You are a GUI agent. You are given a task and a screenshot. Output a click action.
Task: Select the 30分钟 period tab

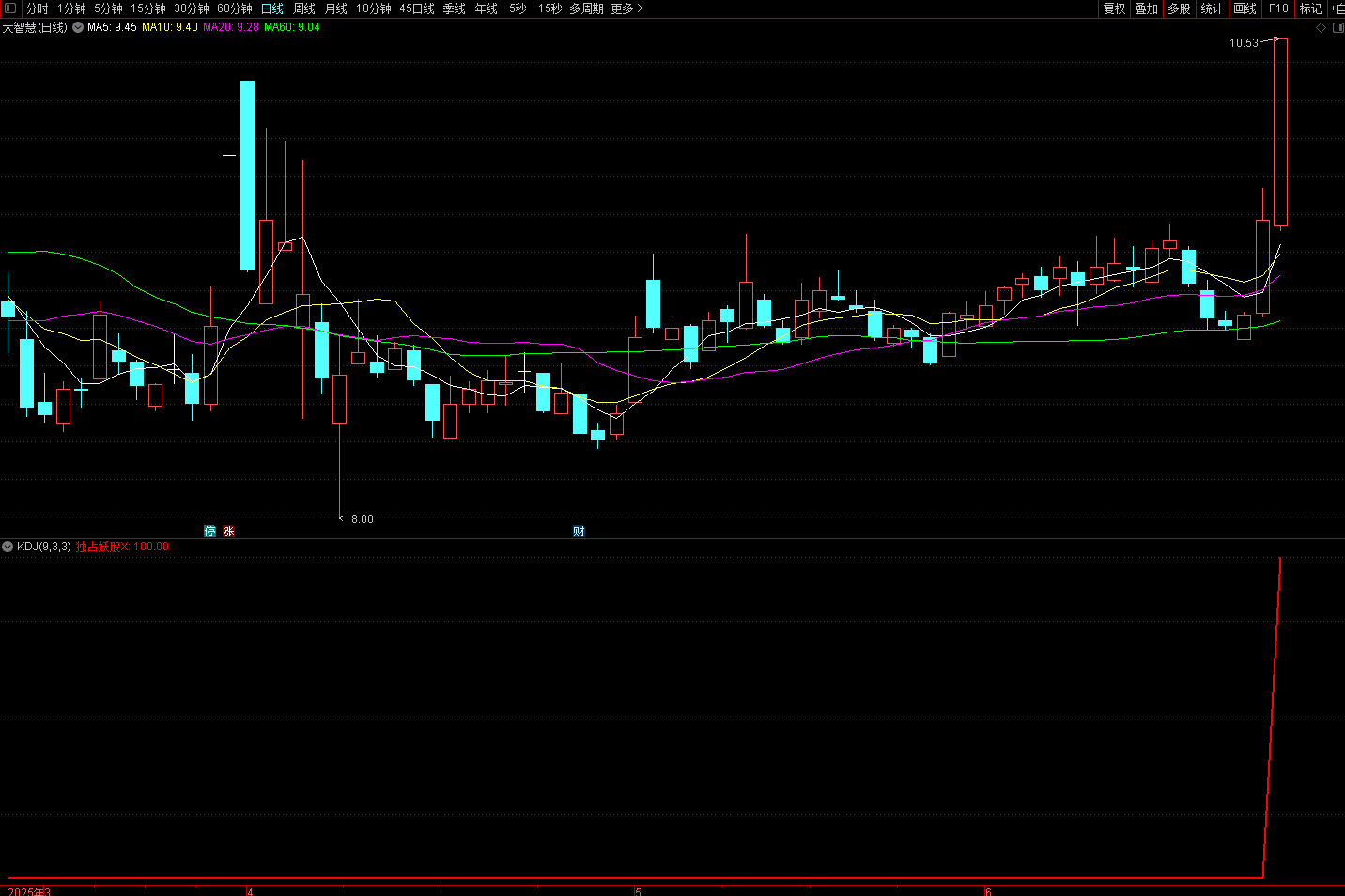tap(192, 8)
